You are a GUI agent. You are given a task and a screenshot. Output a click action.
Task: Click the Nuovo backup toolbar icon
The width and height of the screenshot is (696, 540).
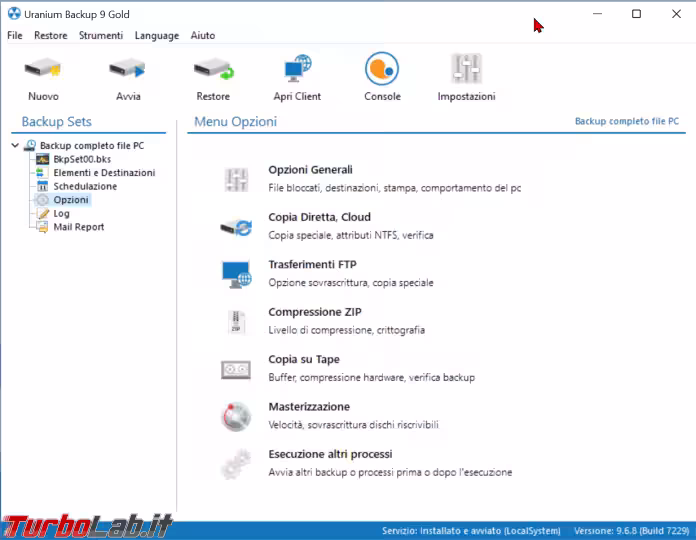(43, 69)
